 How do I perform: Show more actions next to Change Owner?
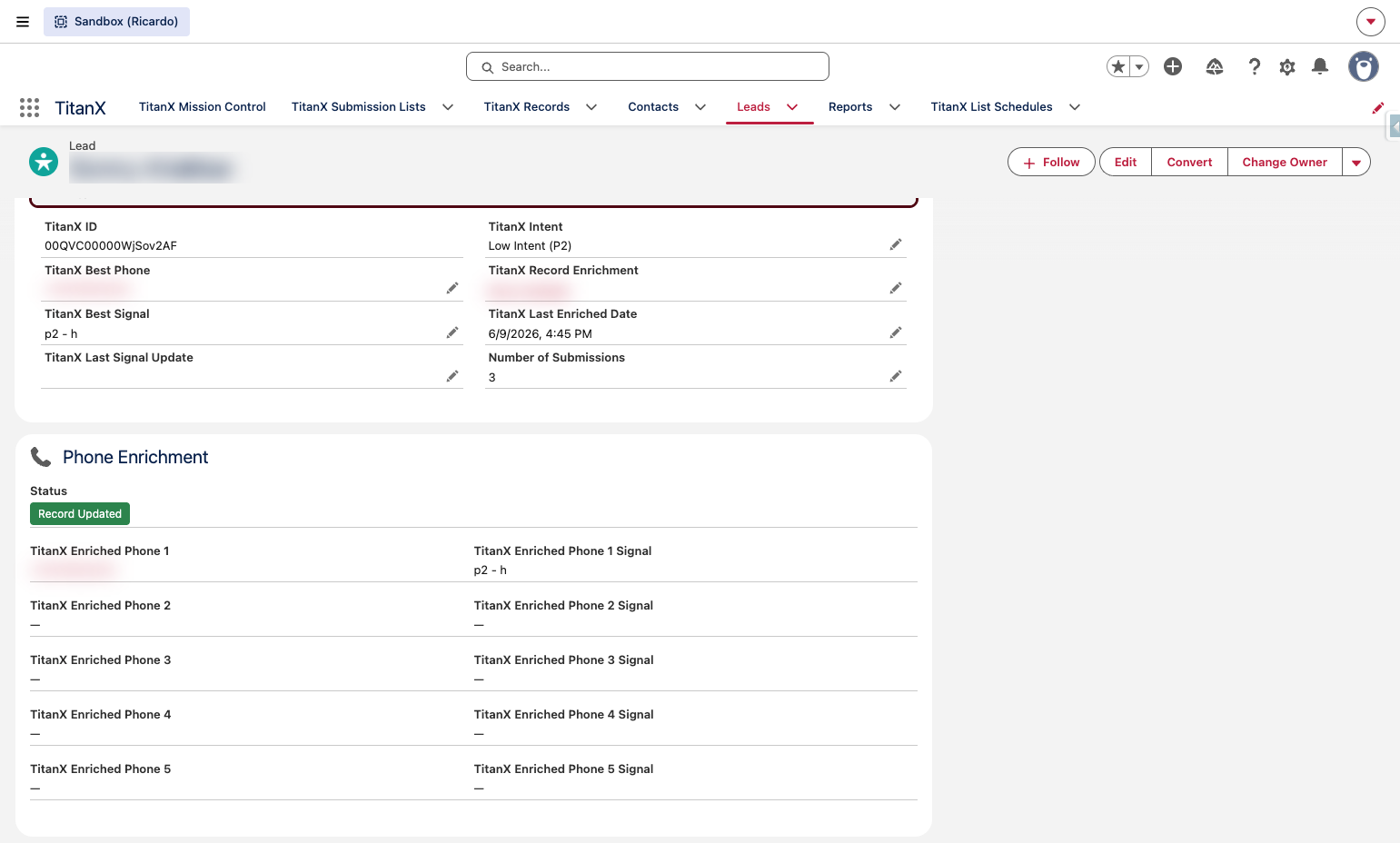pyautogui.click(x=1356, y=162)
